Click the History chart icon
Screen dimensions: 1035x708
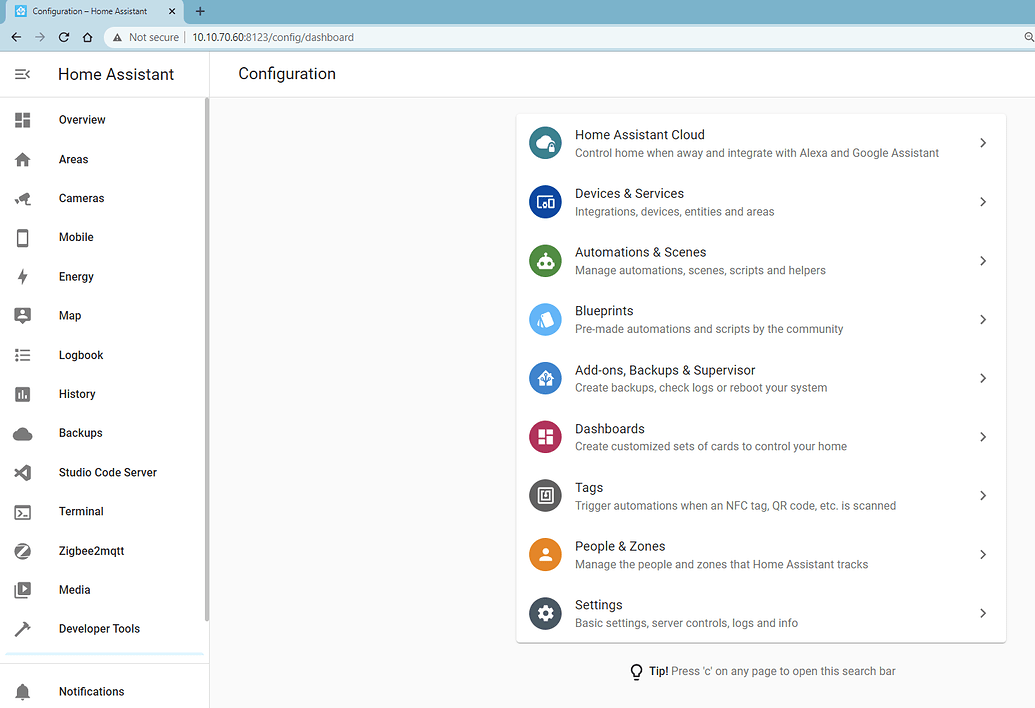click(x=22, y=394)
